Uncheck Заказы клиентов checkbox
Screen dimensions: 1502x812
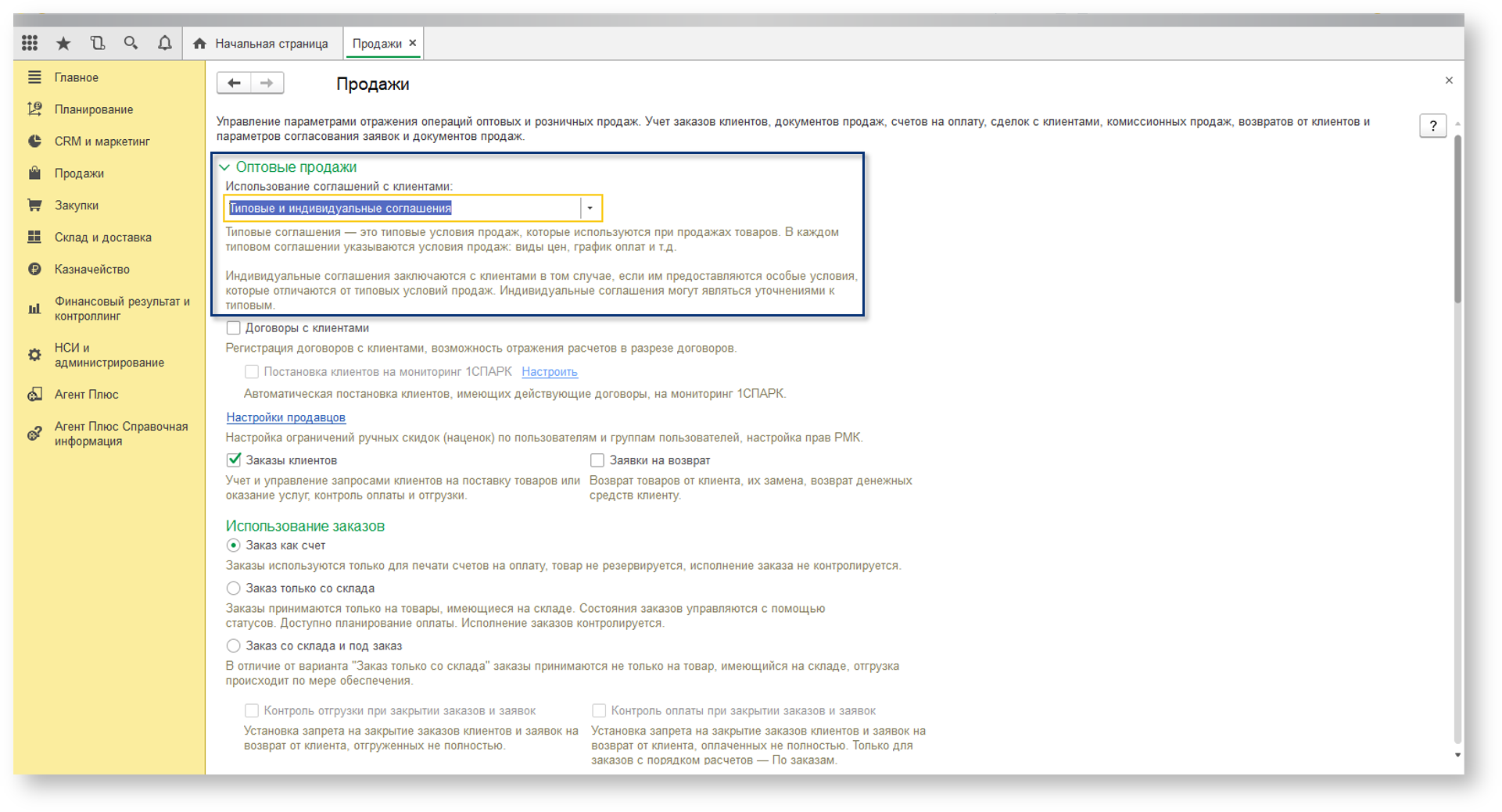click(x=234, y=460)
